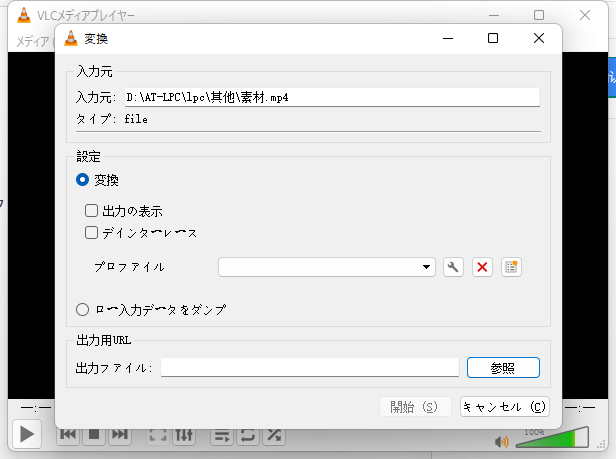Click the 参照 browse button

tap(503, 368)
